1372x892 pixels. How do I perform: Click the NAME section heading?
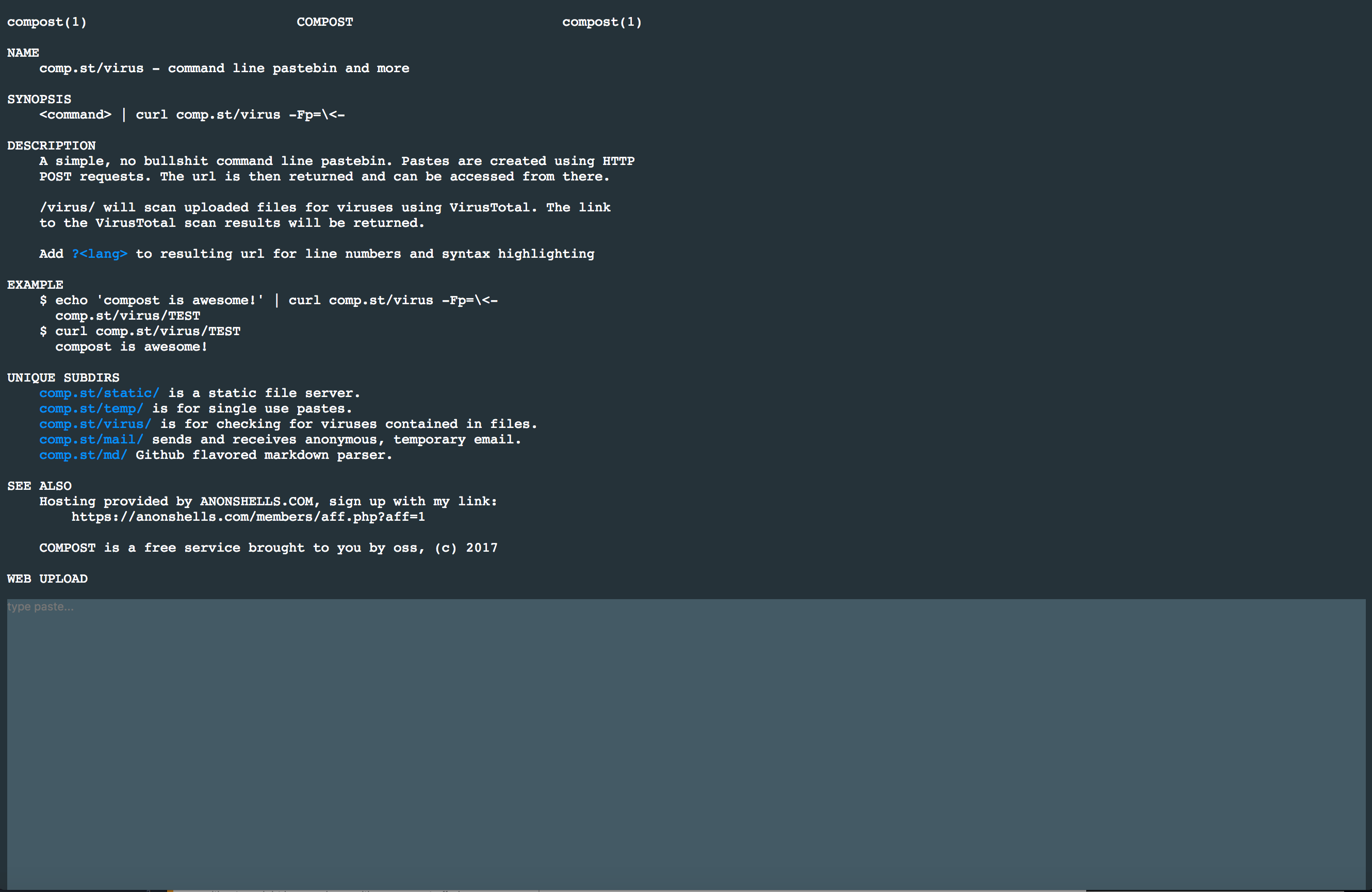pyautogui.click(x=23, y=53)
